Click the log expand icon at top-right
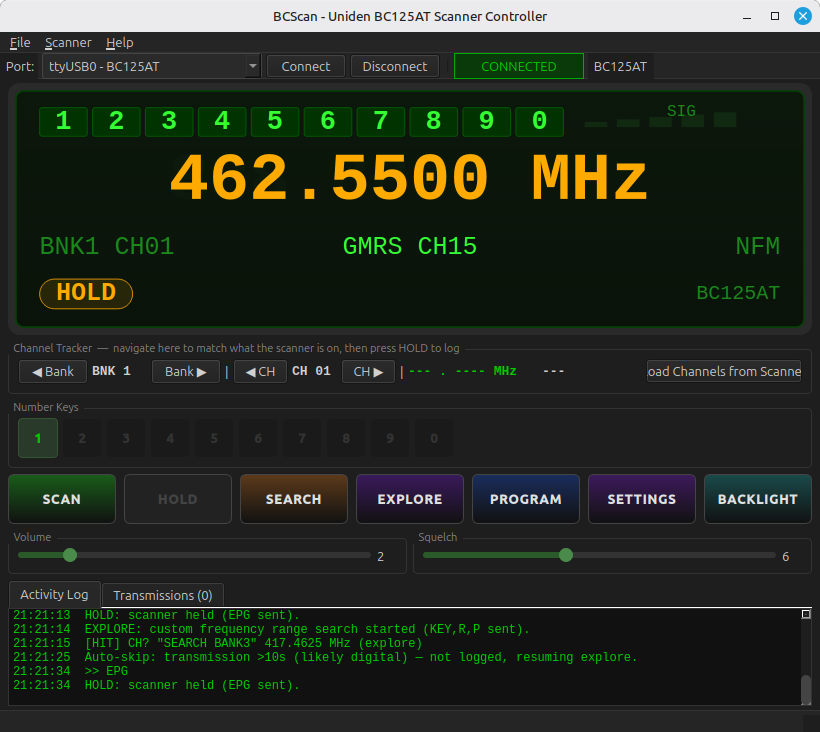This screenshot has width=820, height=732. click(x=806, y=614)
